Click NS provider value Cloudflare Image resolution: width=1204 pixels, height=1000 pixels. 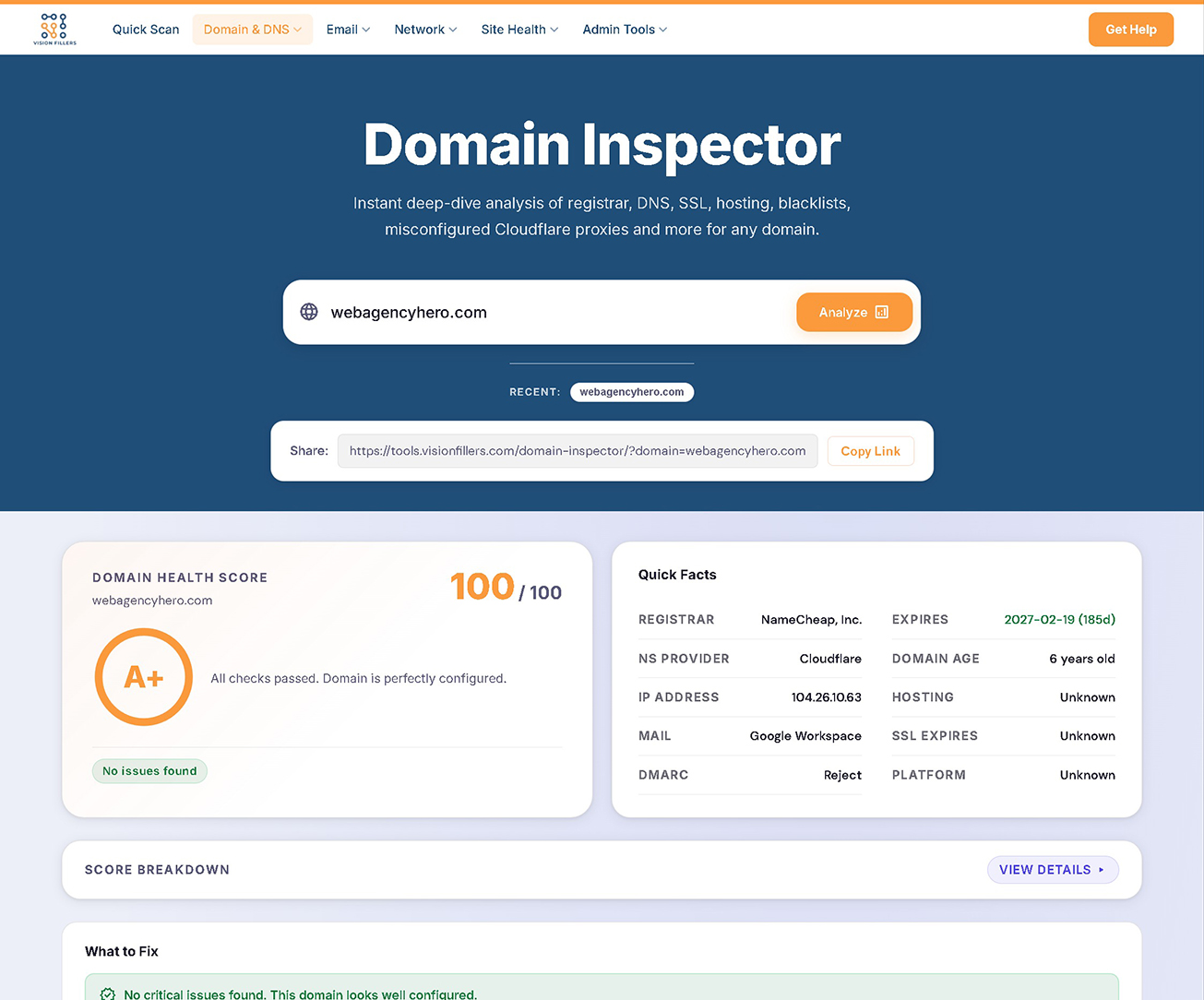click(830, 659)
